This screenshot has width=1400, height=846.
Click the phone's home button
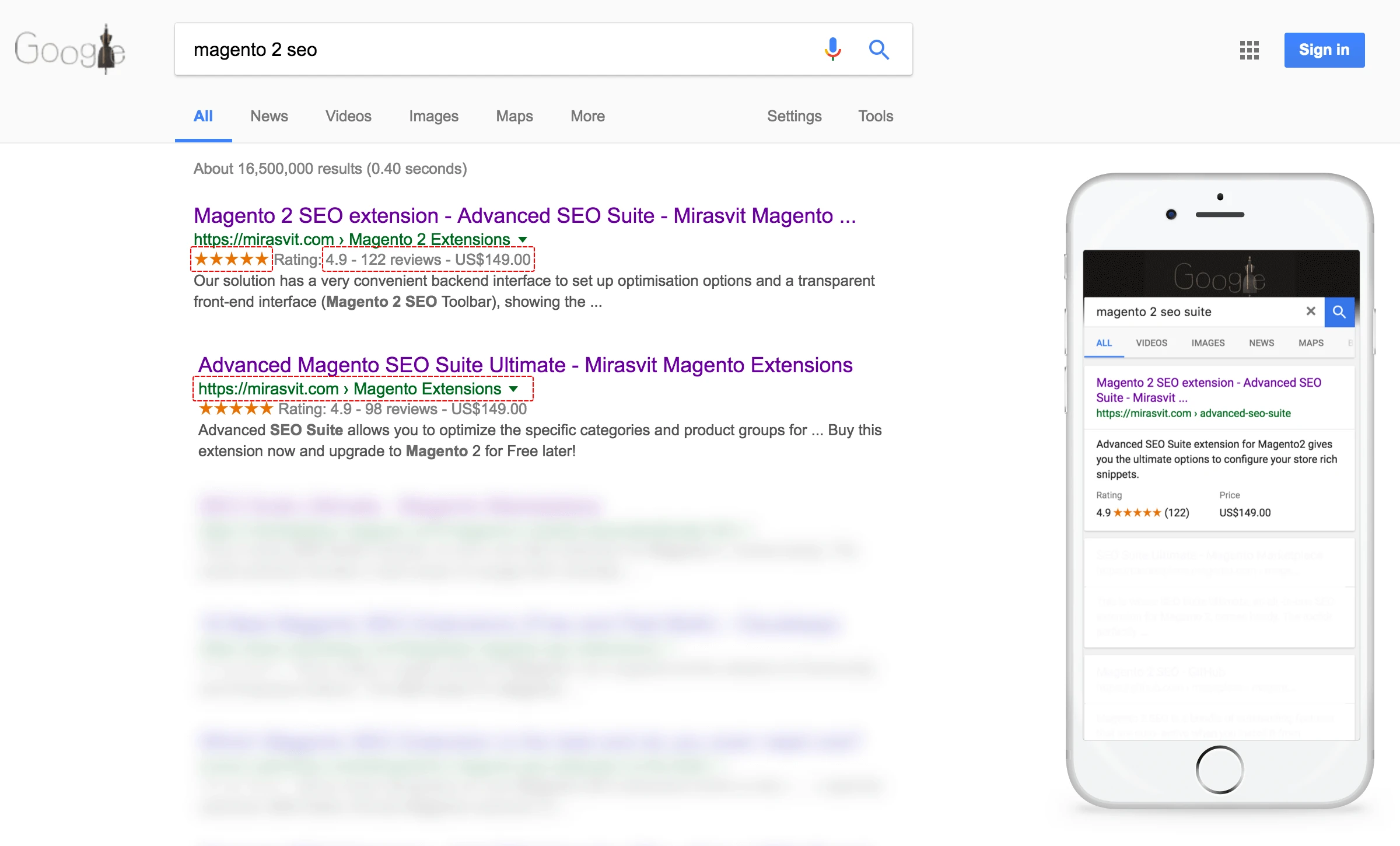(1219, 769)
